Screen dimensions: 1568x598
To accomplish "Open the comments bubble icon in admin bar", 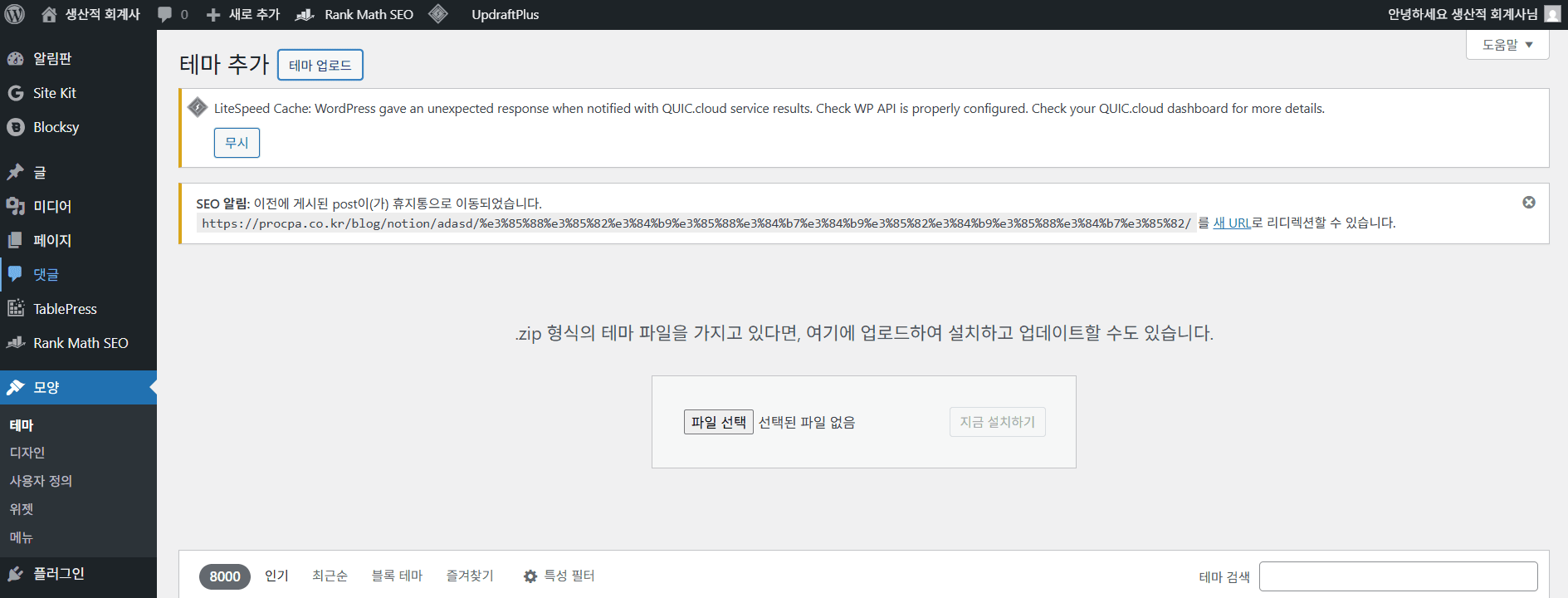I will pyautogui.click(x=165, y=14).
